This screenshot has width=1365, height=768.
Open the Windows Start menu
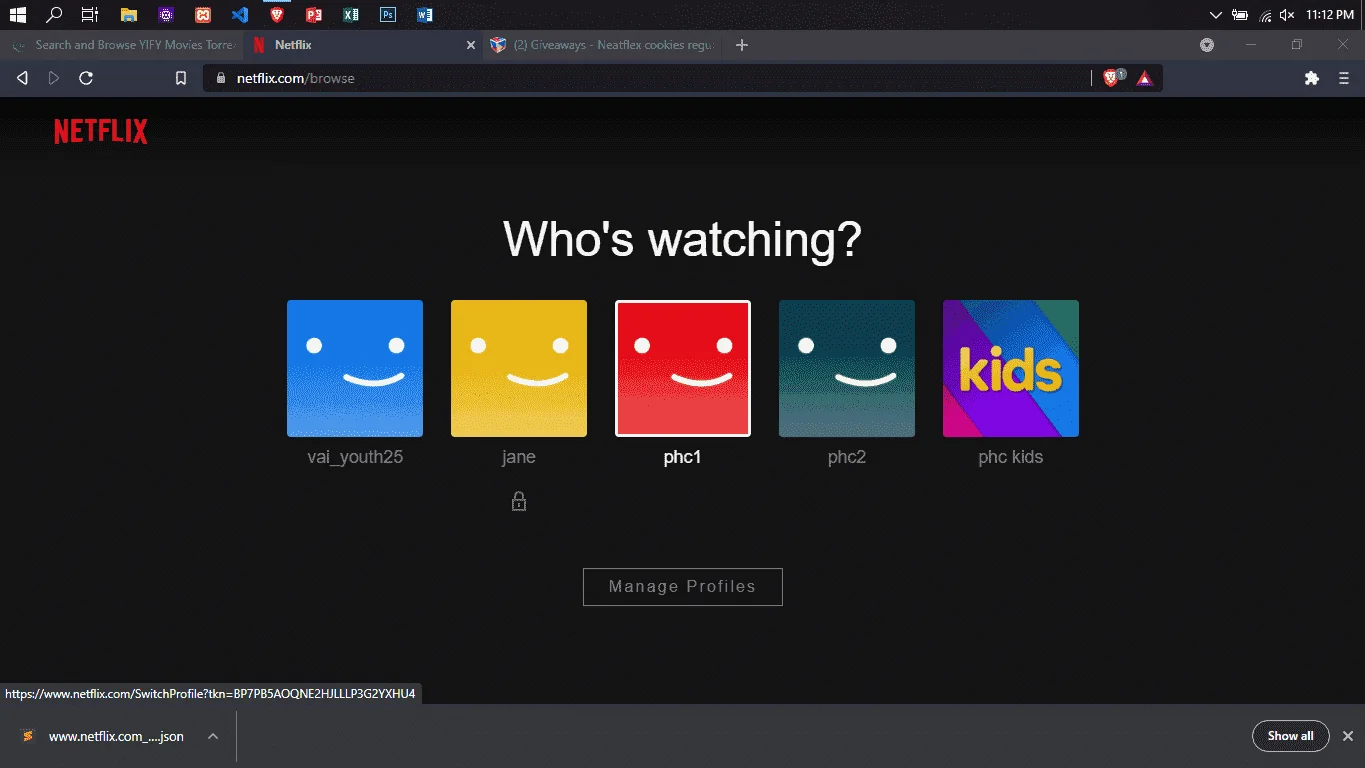pyautogui.click(x=17, y=15)
